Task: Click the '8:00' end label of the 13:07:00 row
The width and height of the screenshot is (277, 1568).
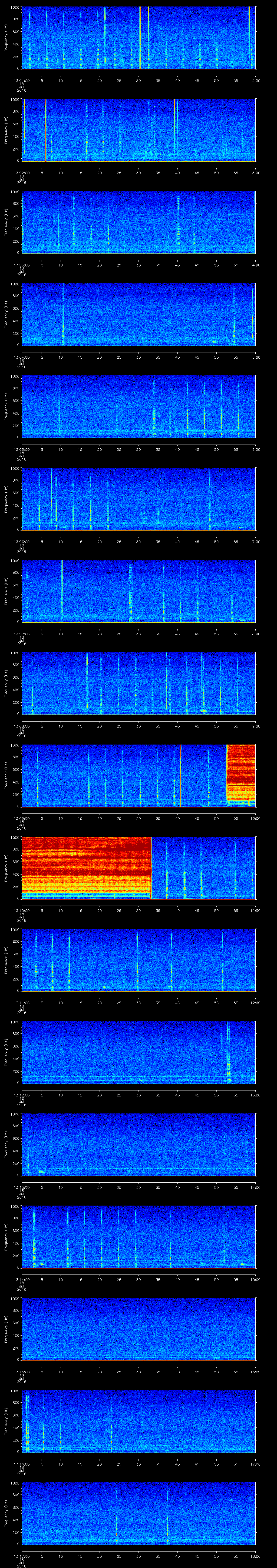Action: click(x=256, y=634)
